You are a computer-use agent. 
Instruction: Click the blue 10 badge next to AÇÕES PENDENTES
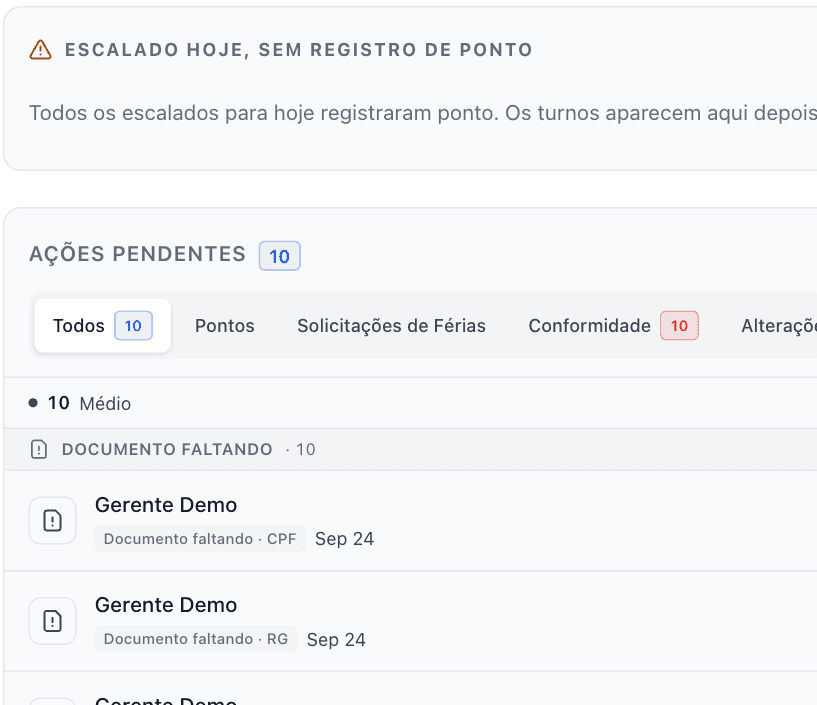[280, 256]
